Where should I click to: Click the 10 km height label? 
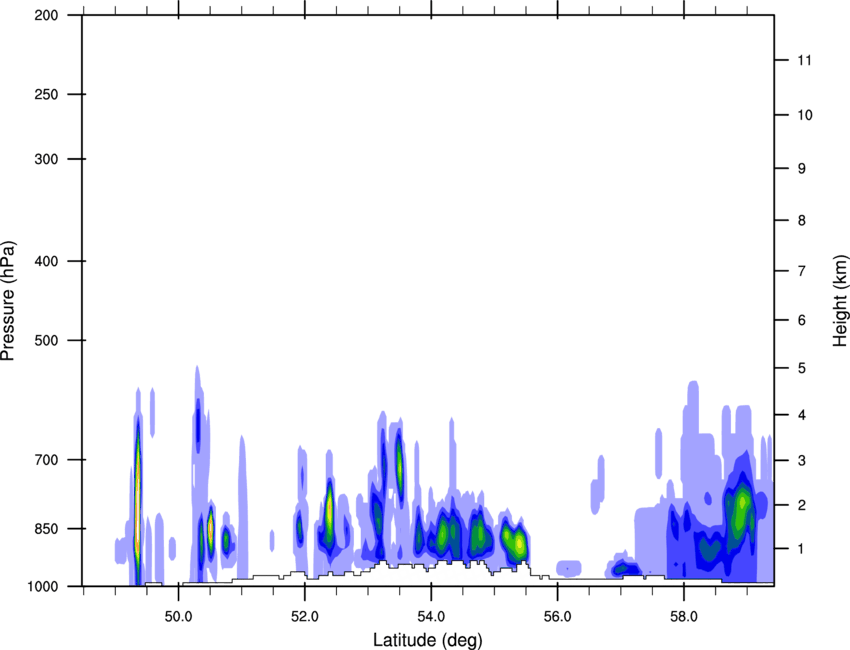coord(805,115)
